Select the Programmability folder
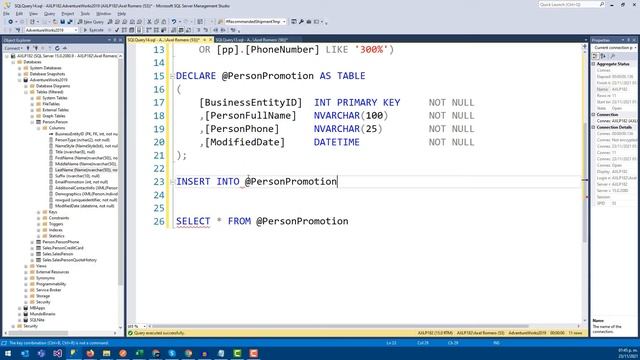The image size is (640, 360). pyautogui.click(x=51, y=284)
